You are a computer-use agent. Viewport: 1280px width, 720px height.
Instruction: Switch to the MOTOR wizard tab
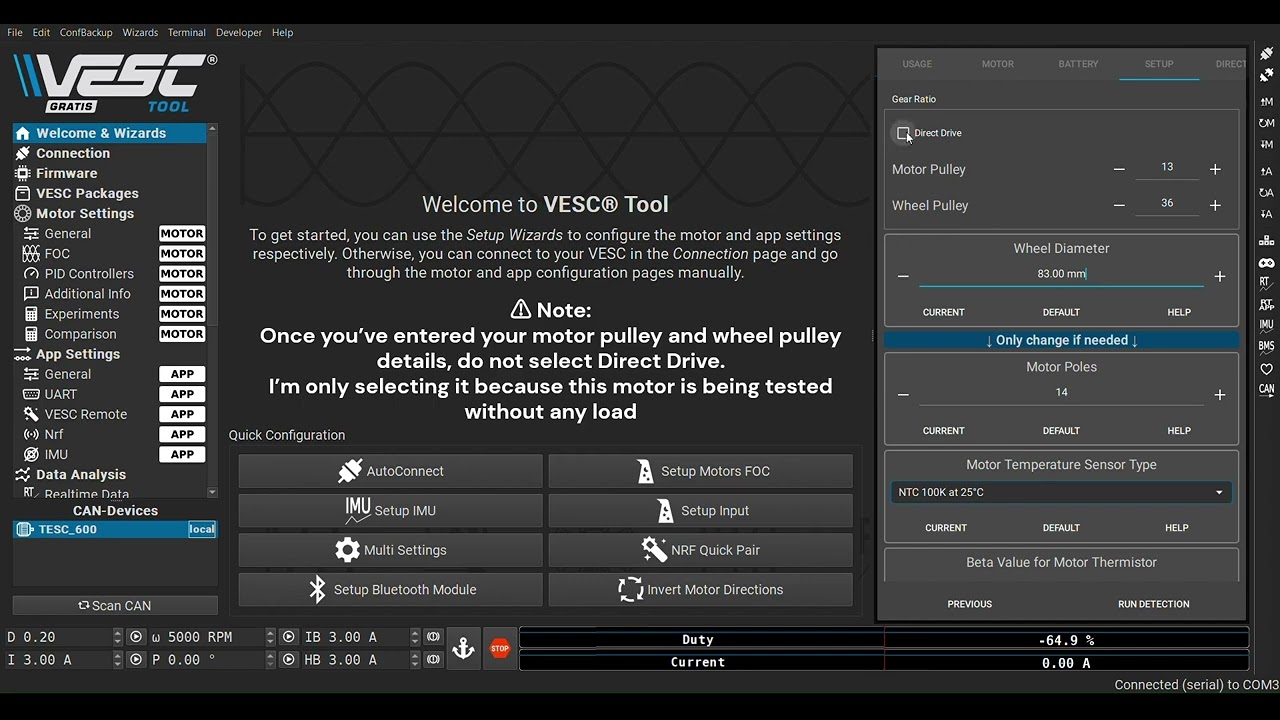tap(998, 64)
